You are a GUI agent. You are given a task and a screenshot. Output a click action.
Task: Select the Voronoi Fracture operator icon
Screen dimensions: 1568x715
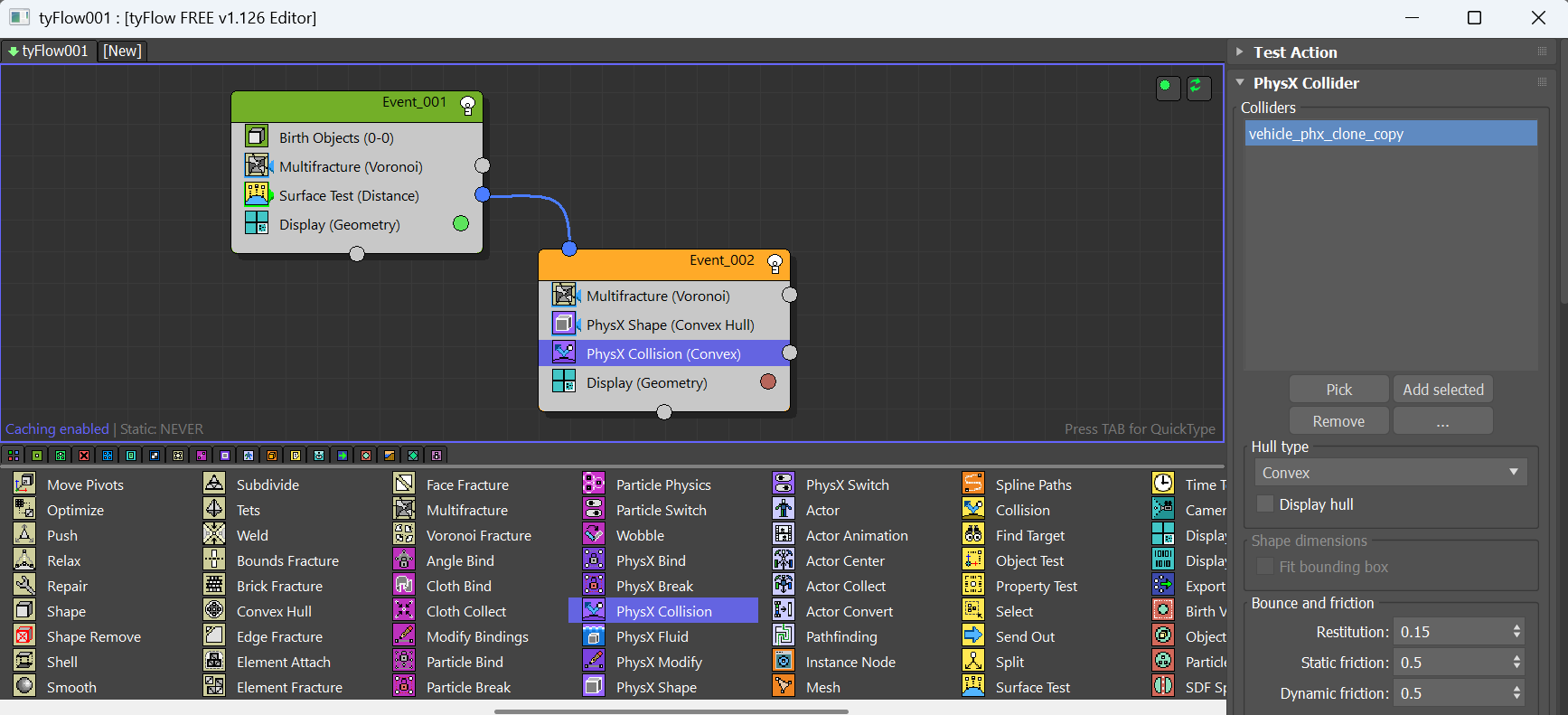(404, 534)
